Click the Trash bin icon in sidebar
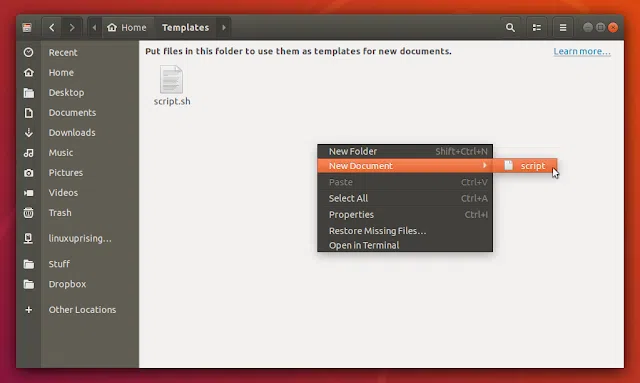Image resolution: width=640 pixels, height=383 pixels. click(x=29, y=213)
